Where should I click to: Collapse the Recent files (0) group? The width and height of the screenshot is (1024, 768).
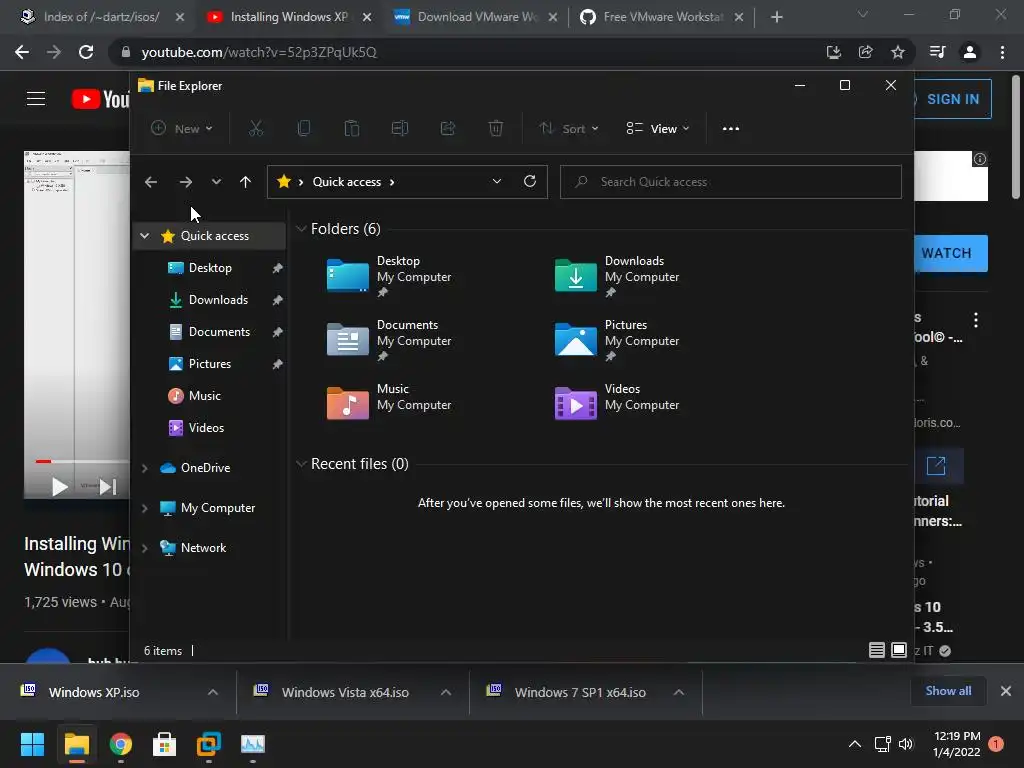point(301,464)
